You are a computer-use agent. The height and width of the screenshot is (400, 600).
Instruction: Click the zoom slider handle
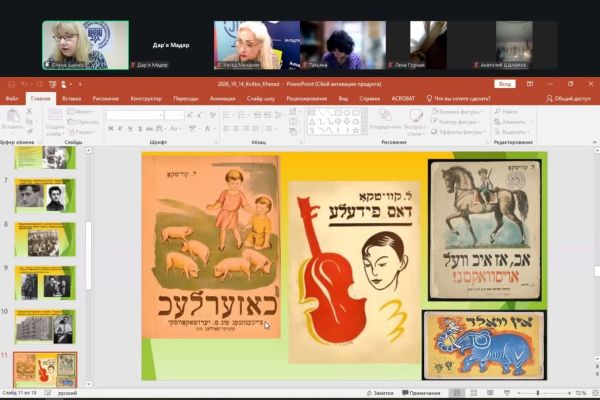pyautogui.click(x=538, y=393)
